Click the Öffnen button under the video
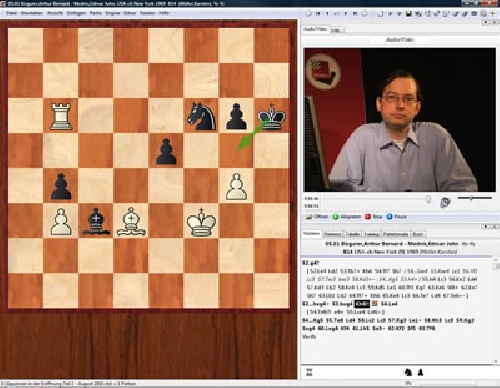This screenshot has width=500, height=388. click(317, 217)
